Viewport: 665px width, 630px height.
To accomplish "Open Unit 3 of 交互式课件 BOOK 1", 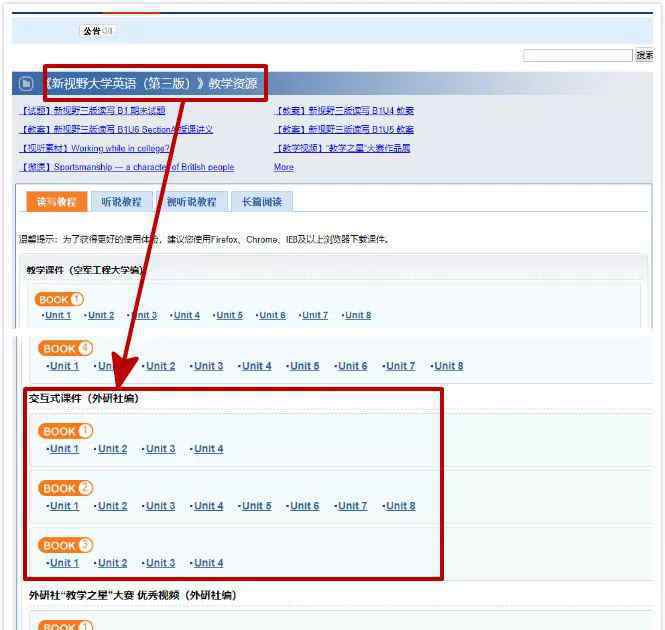I will point(160,449).
